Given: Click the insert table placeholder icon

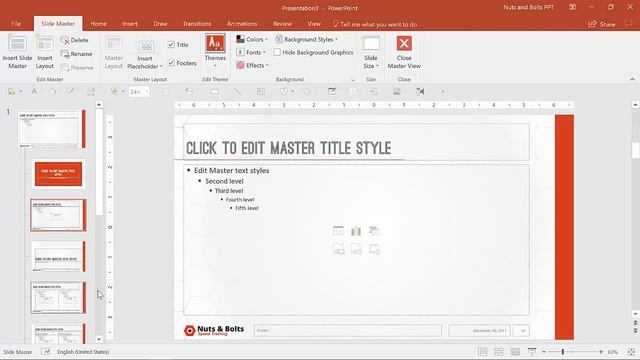Looking at the screenshot, I should pos(338,231).
